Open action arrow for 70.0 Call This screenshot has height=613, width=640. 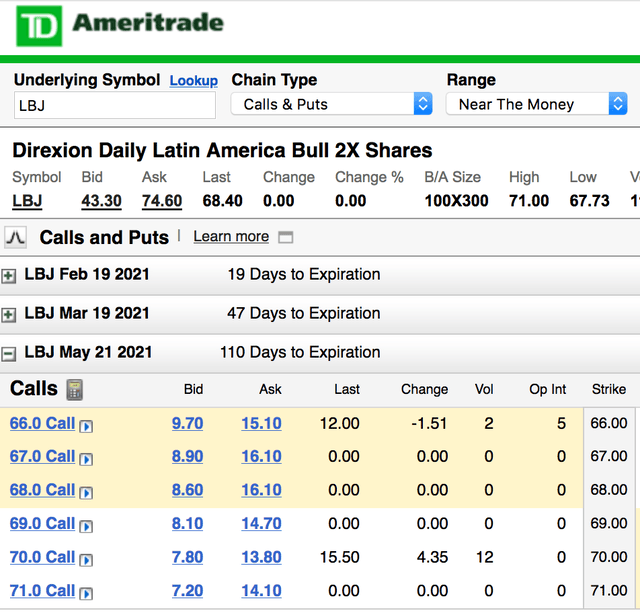click(86, 560)
